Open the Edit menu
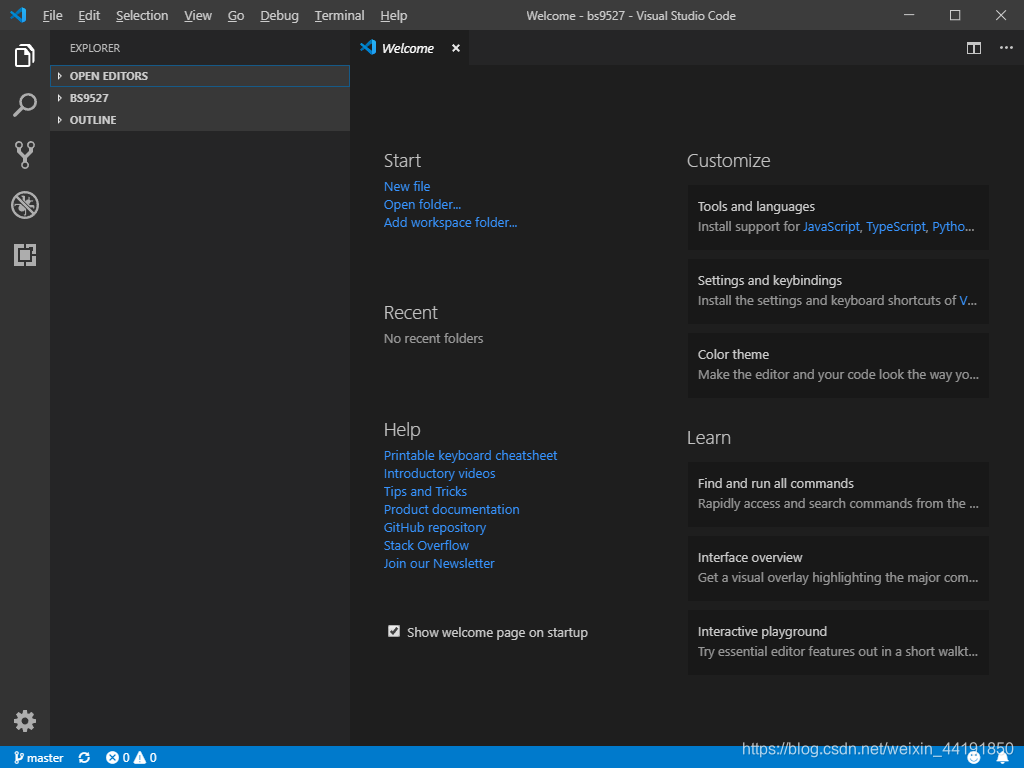 [89, 16]
